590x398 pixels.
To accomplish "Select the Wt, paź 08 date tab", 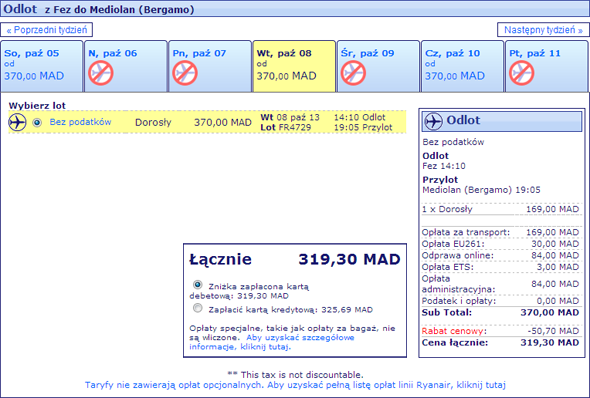I will click(294, 66).
